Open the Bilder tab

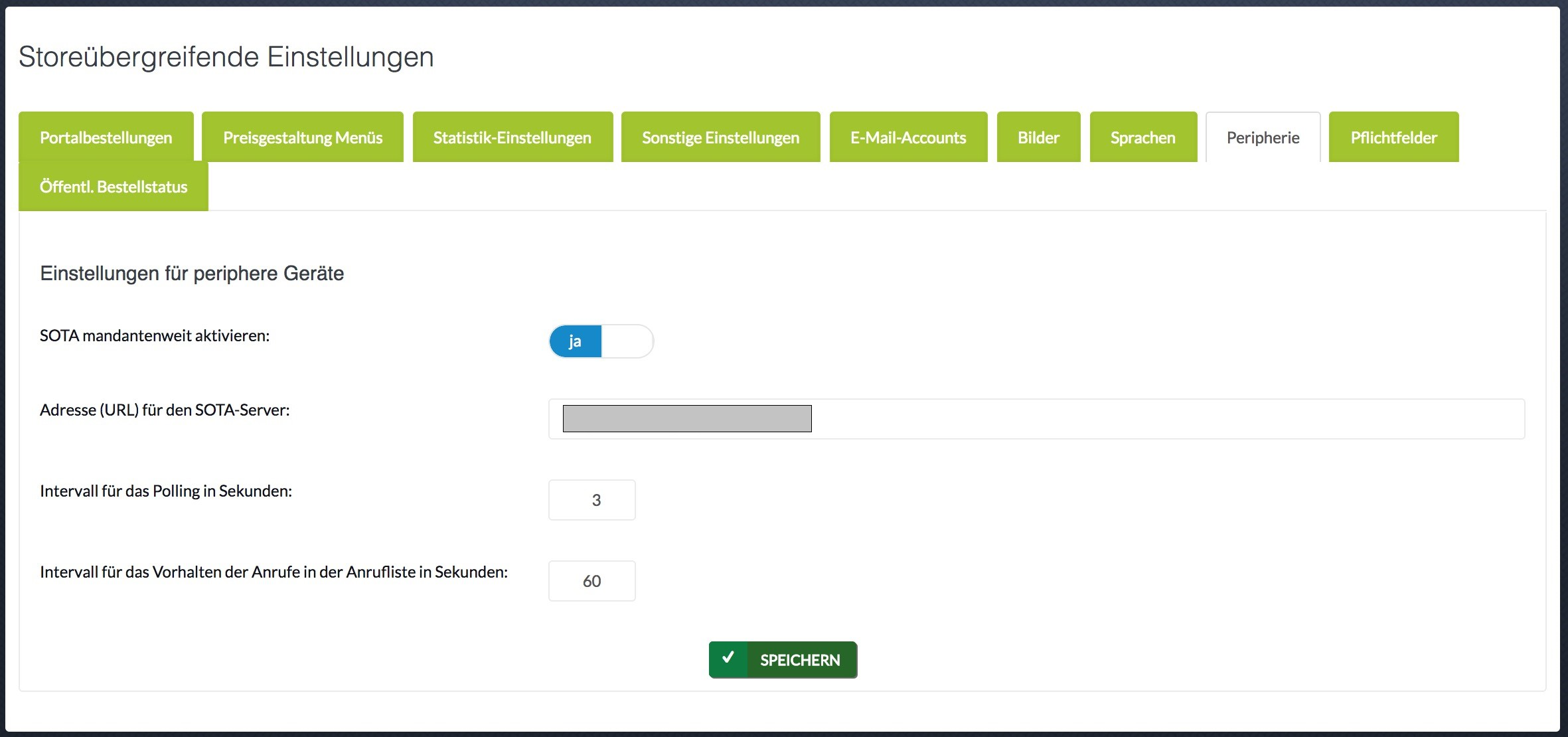point(1038,137)
